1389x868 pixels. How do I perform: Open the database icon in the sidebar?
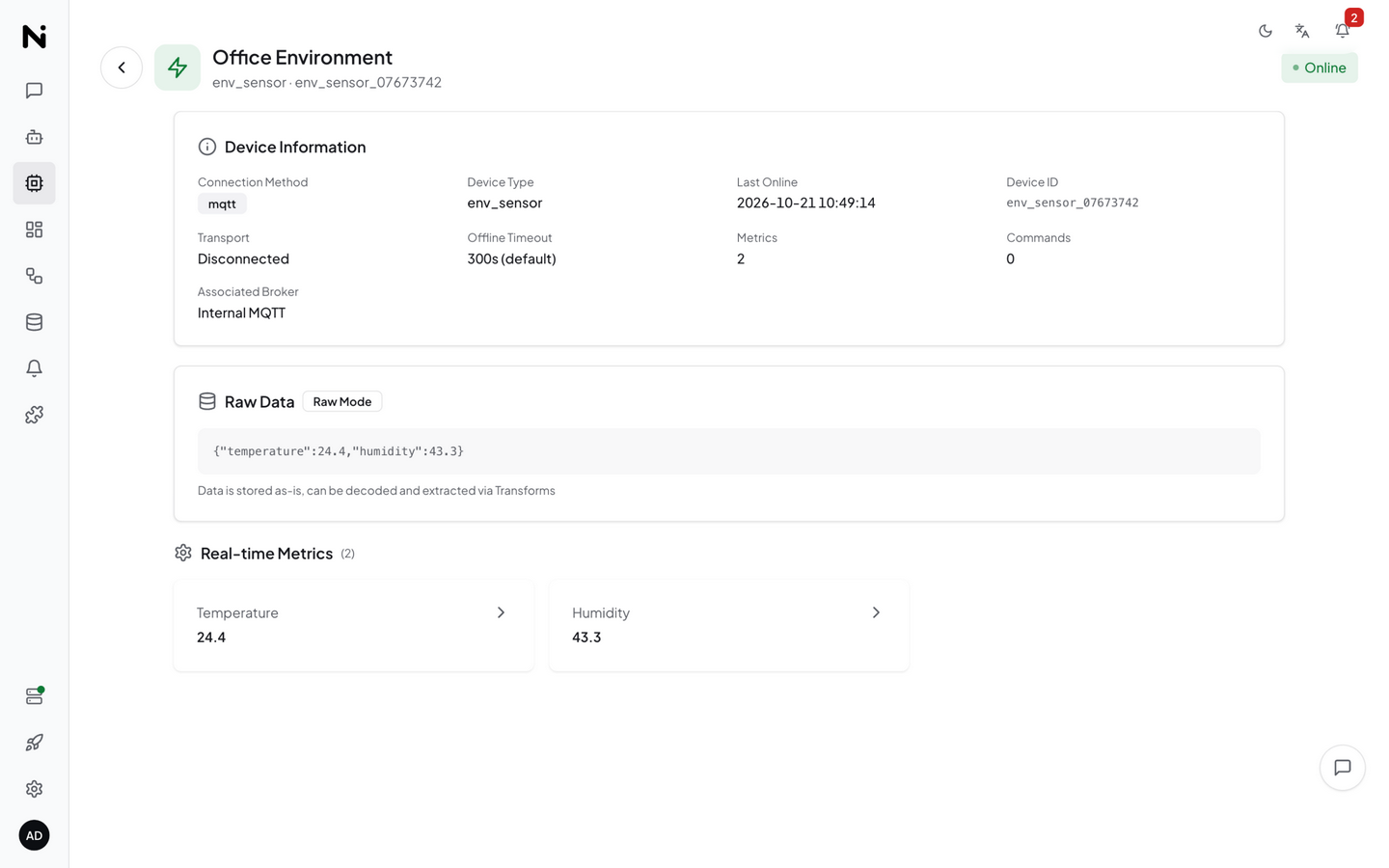pos(34,322)
